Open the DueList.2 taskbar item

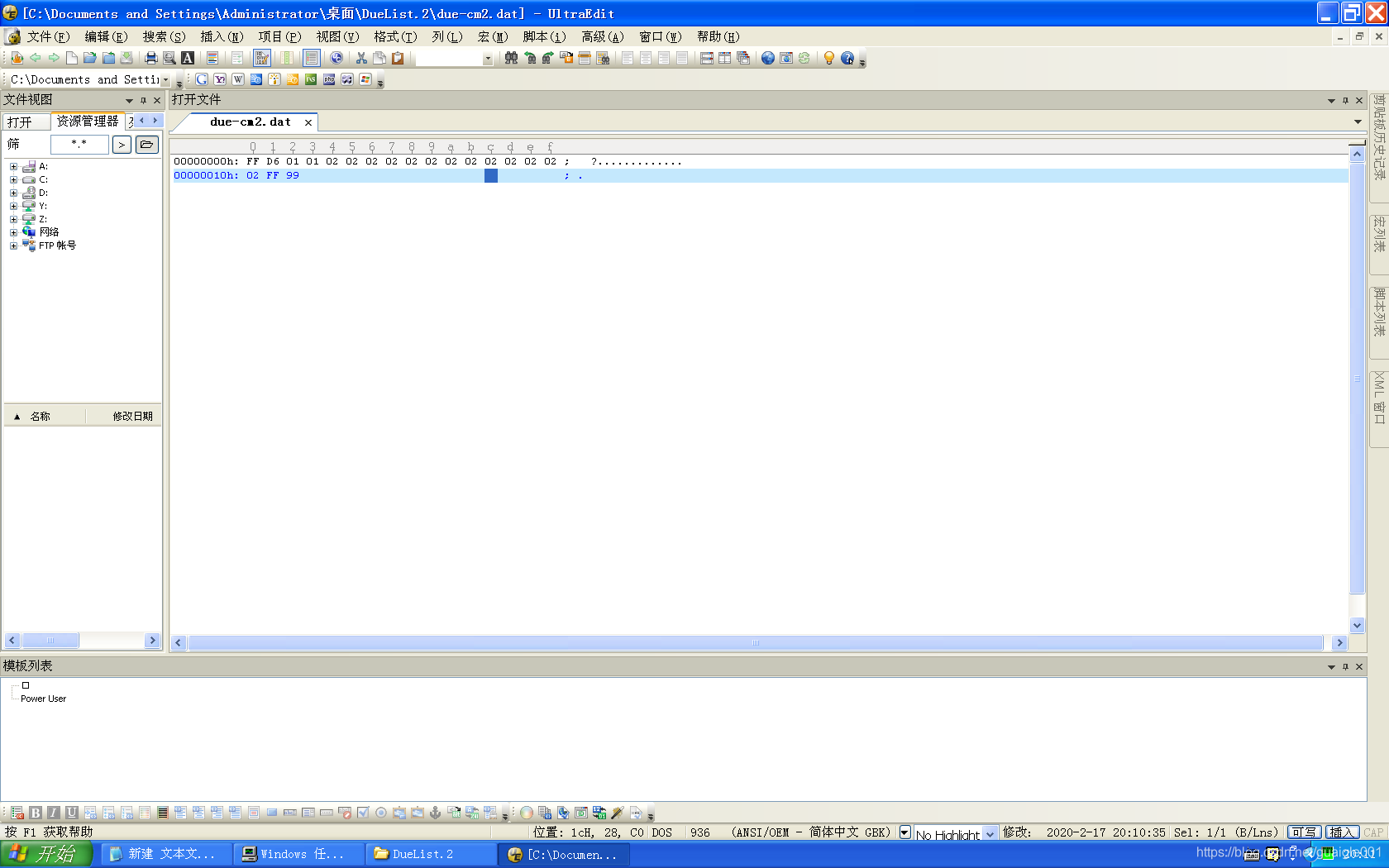(432, 854)
